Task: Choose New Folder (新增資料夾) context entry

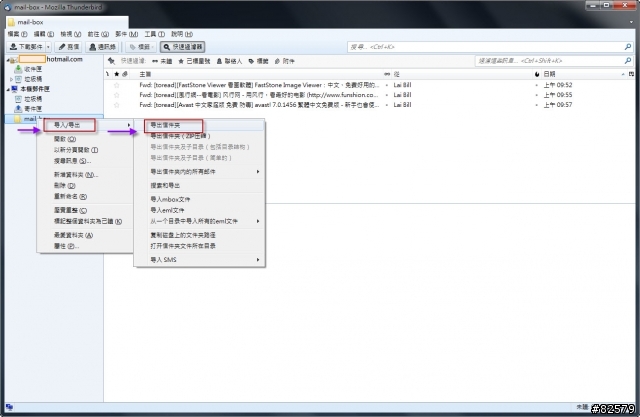Action: pyautogui.click(x=85, y=175)
